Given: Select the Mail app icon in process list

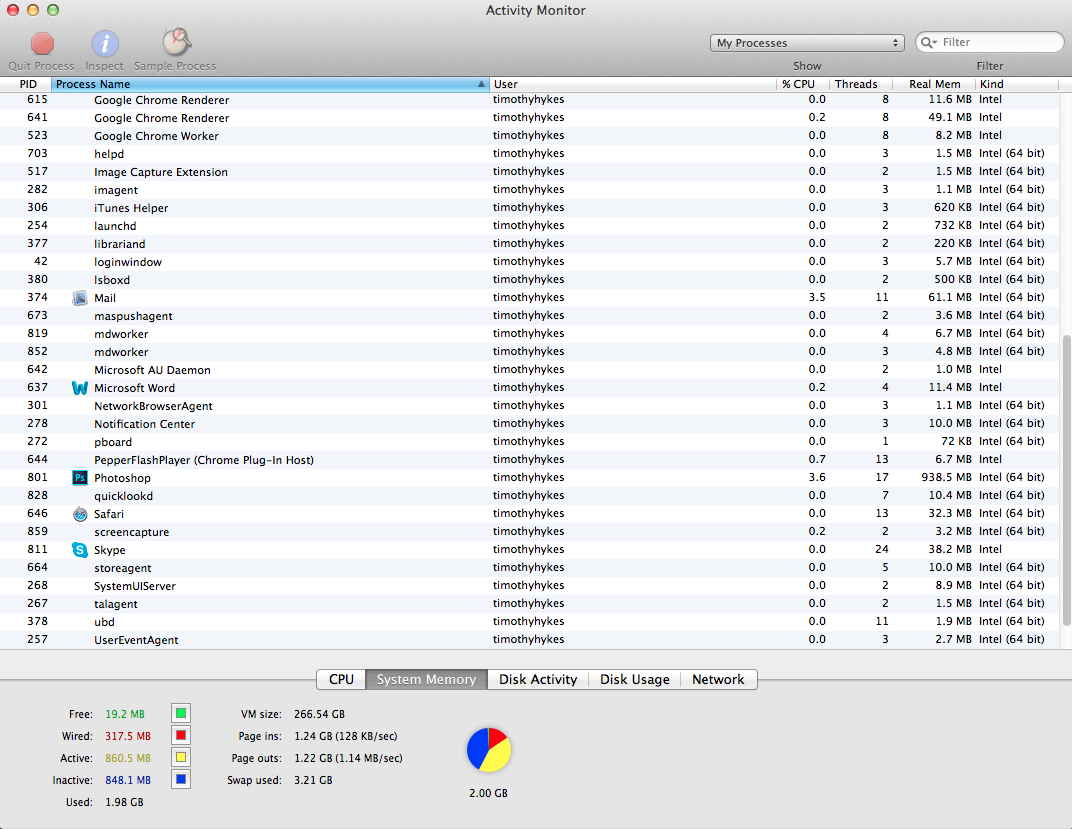Looking at the screenshot, I should (x=80, y=298).
